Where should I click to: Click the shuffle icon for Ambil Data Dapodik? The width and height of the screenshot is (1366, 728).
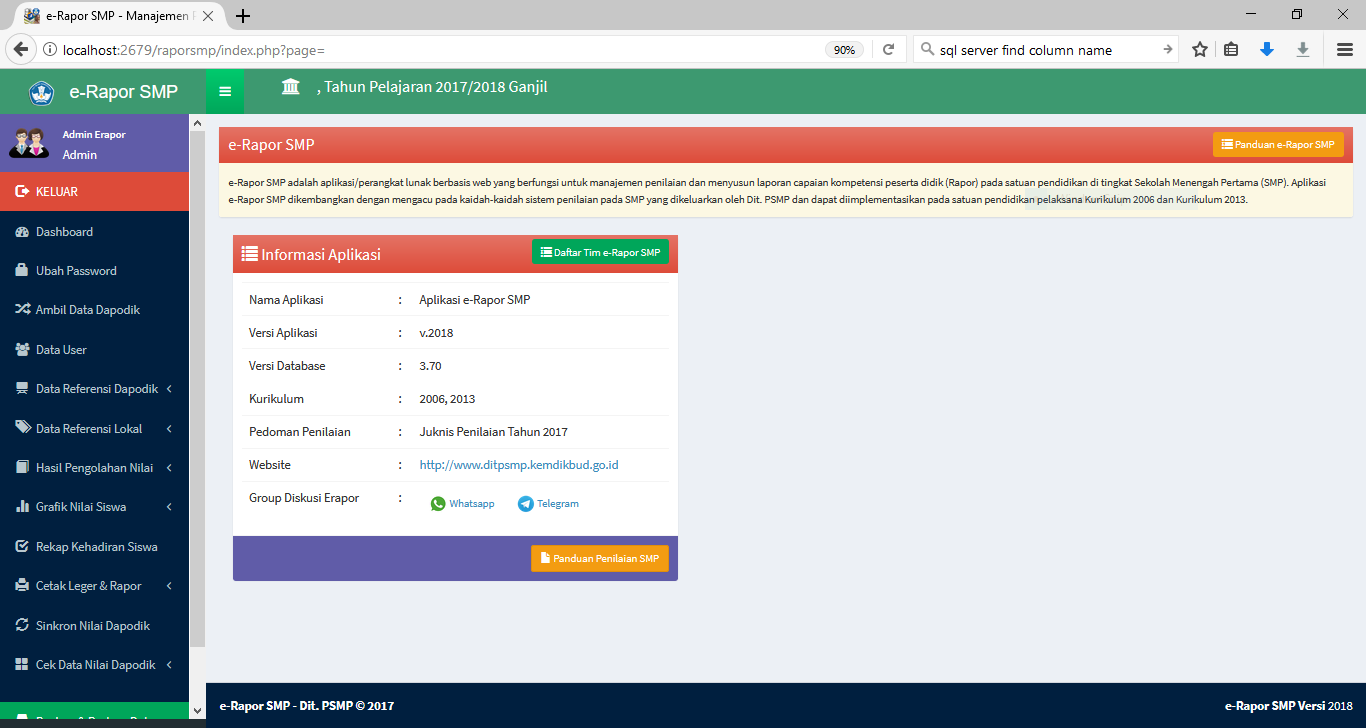[x=22, y=310]
